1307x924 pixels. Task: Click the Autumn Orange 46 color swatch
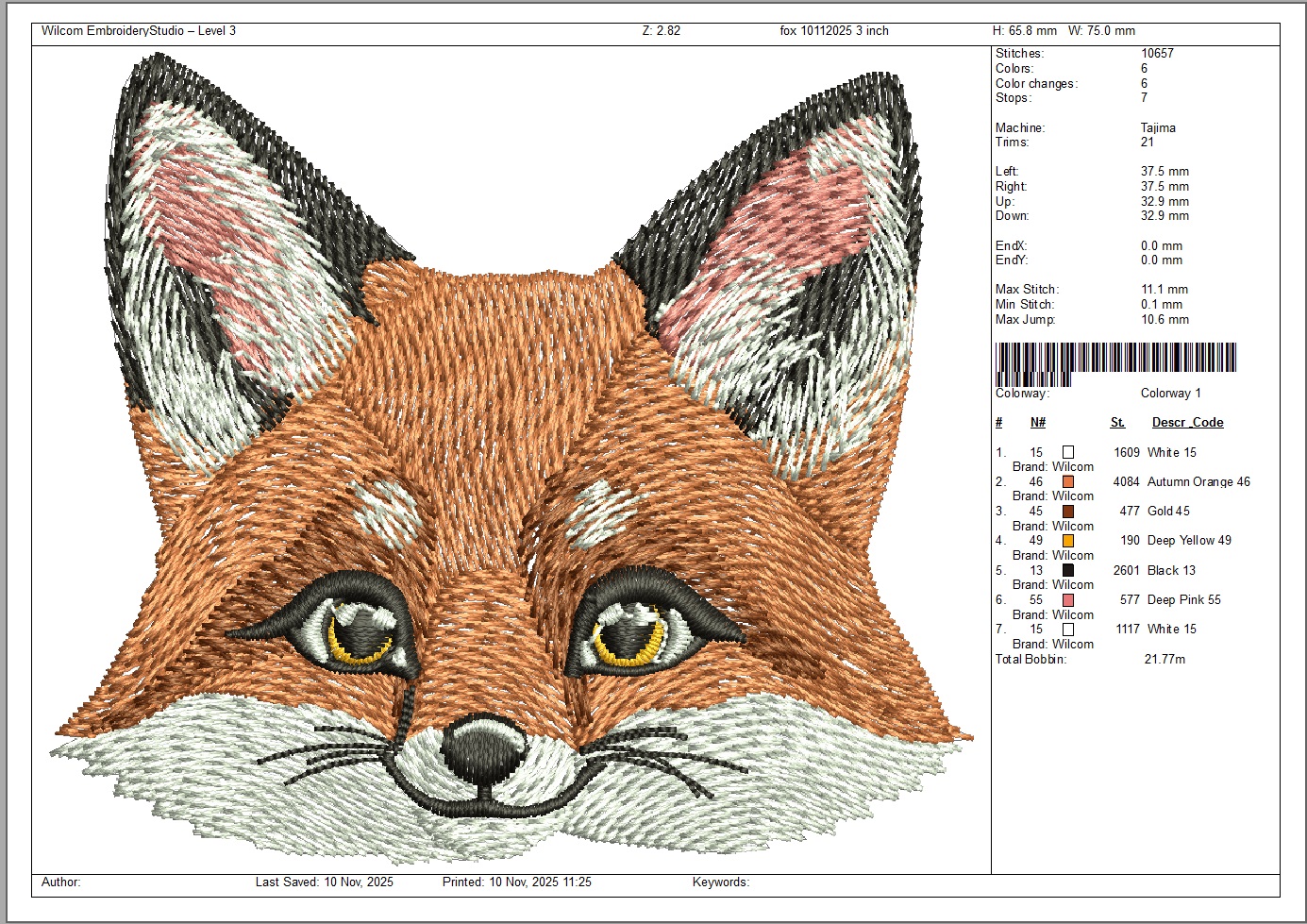click(x=1067, y=482)
